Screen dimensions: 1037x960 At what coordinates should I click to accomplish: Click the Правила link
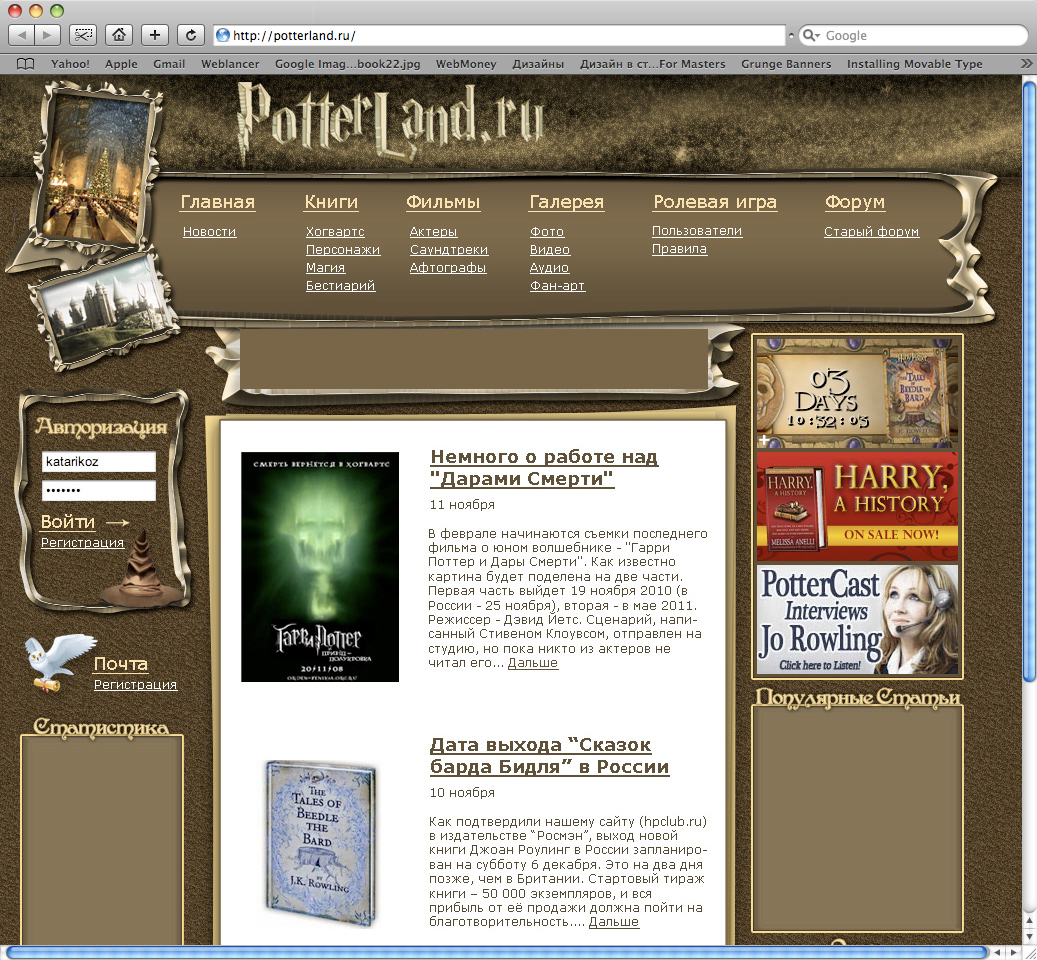pos(679,249)
